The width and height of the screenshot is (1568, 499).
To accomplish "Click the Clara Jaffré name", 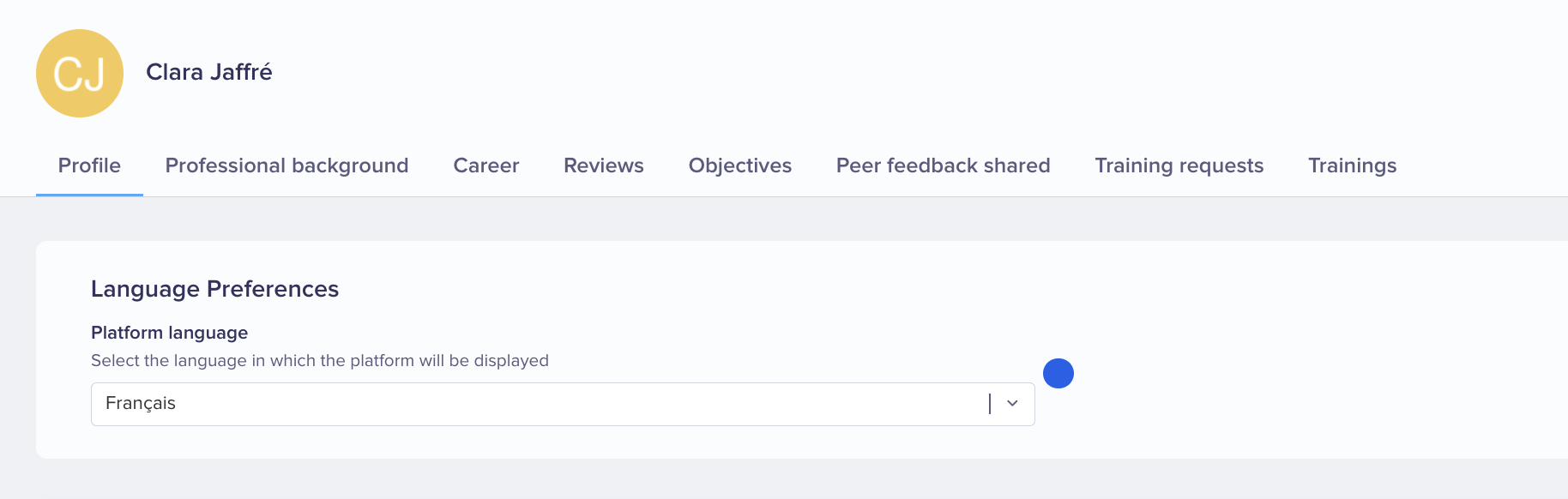I will click(x=209, y=72).
